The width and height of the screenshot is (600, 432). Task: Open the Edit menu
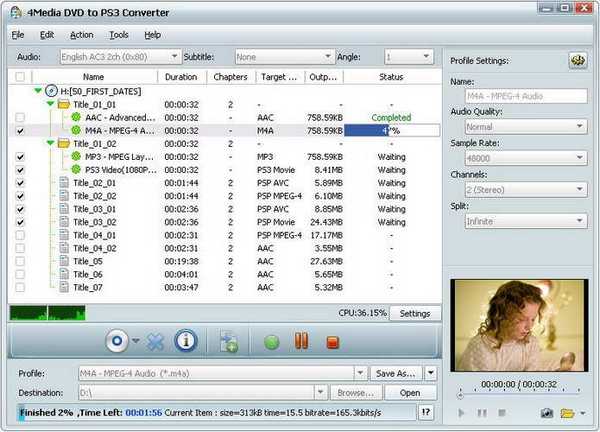pos(47,35)
